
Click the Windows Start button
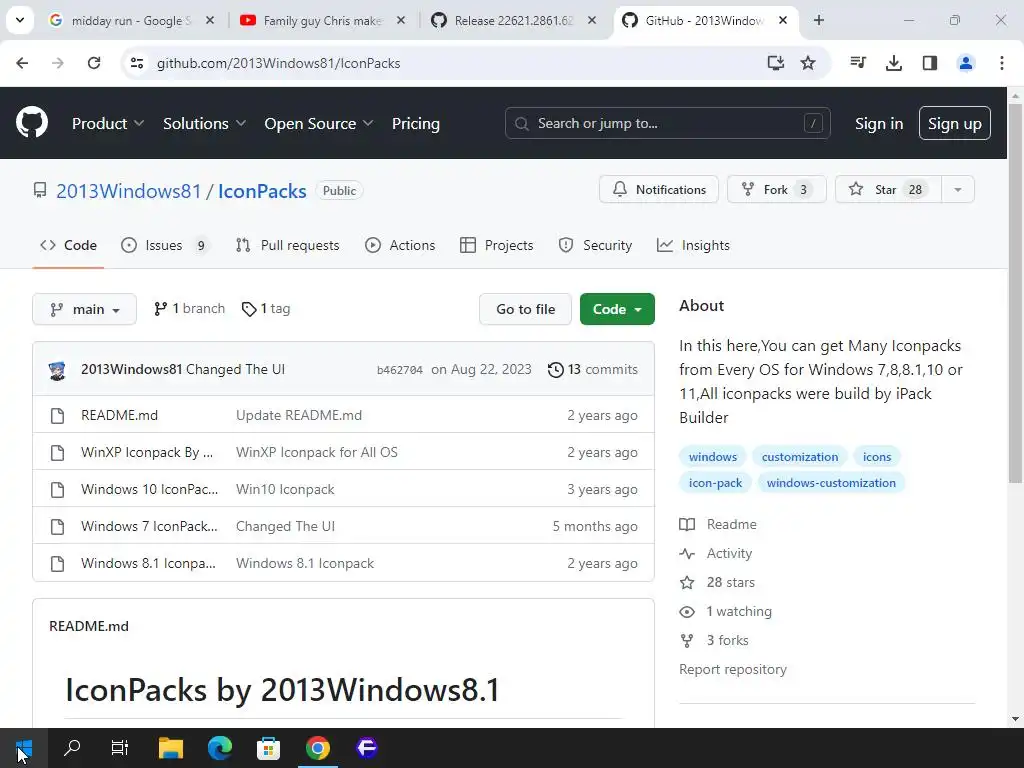click(x=24, y=748)
